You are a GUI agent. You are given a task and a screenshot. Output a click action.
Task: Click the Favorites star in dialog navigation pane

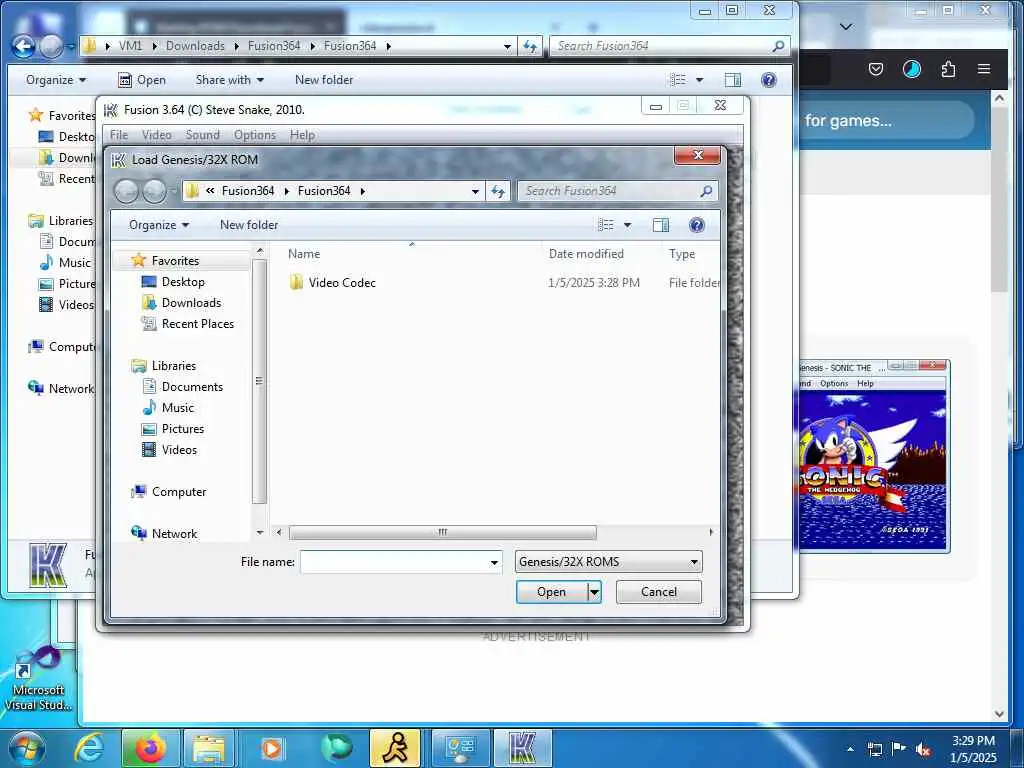coord(138,260)
